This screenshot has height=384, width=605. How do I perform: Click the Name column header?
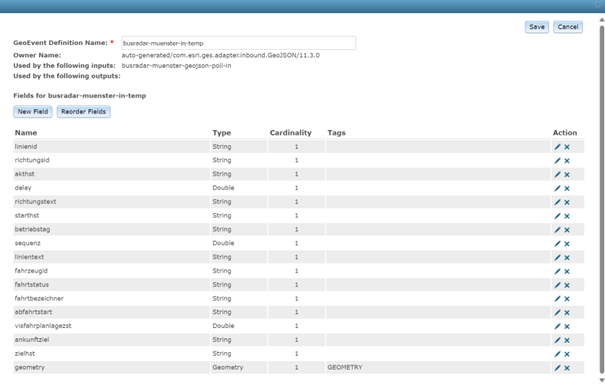pos(26,133)
